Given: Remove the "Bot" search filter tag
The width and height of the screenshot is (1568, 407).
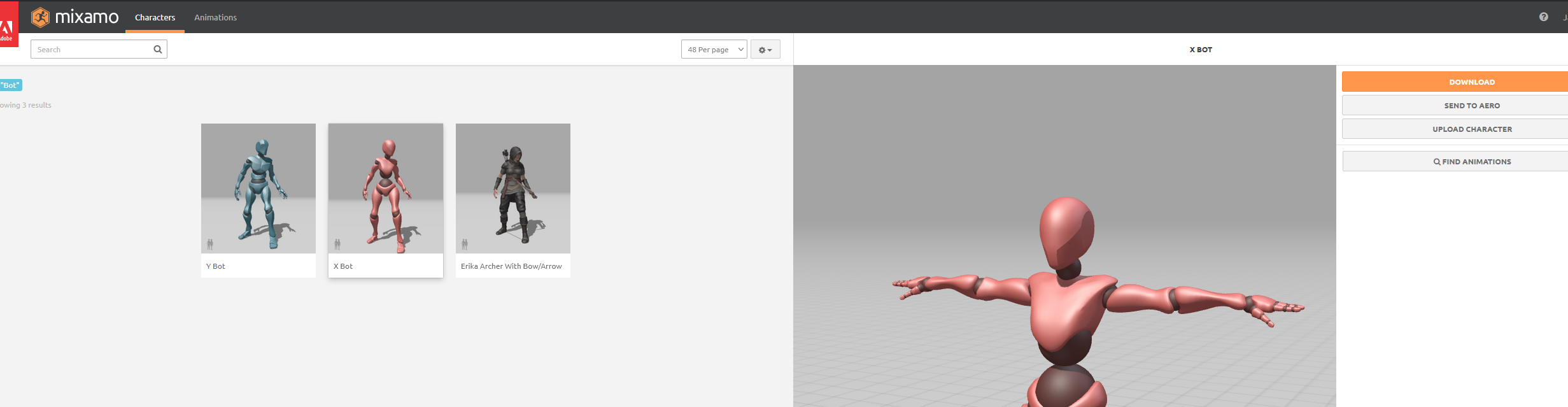Looking at the screenshot, I should click(10, 85).
